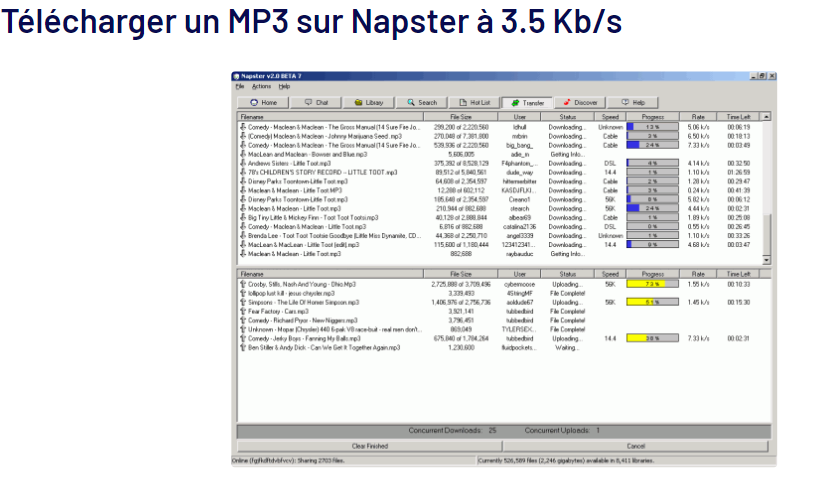Sort downloads by User column header
Viewport: 829px width, 490px height.
click(x=520, y=117)
